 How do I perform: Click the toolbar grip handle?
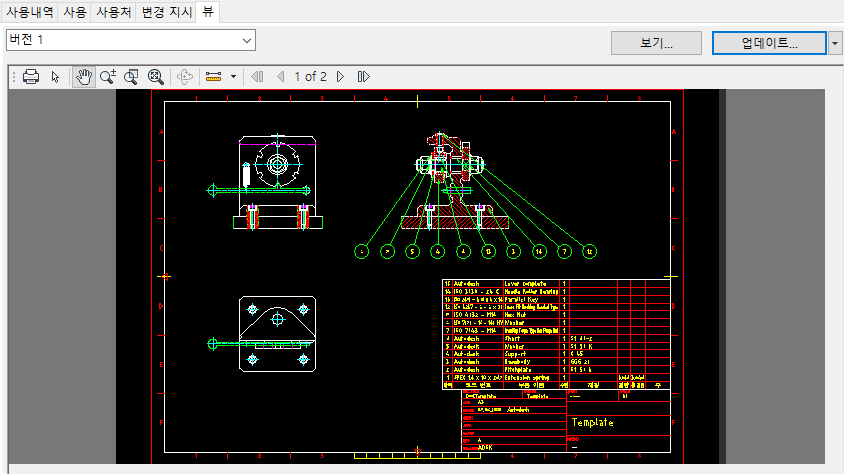pyautogui.click(x=14, y=77)
